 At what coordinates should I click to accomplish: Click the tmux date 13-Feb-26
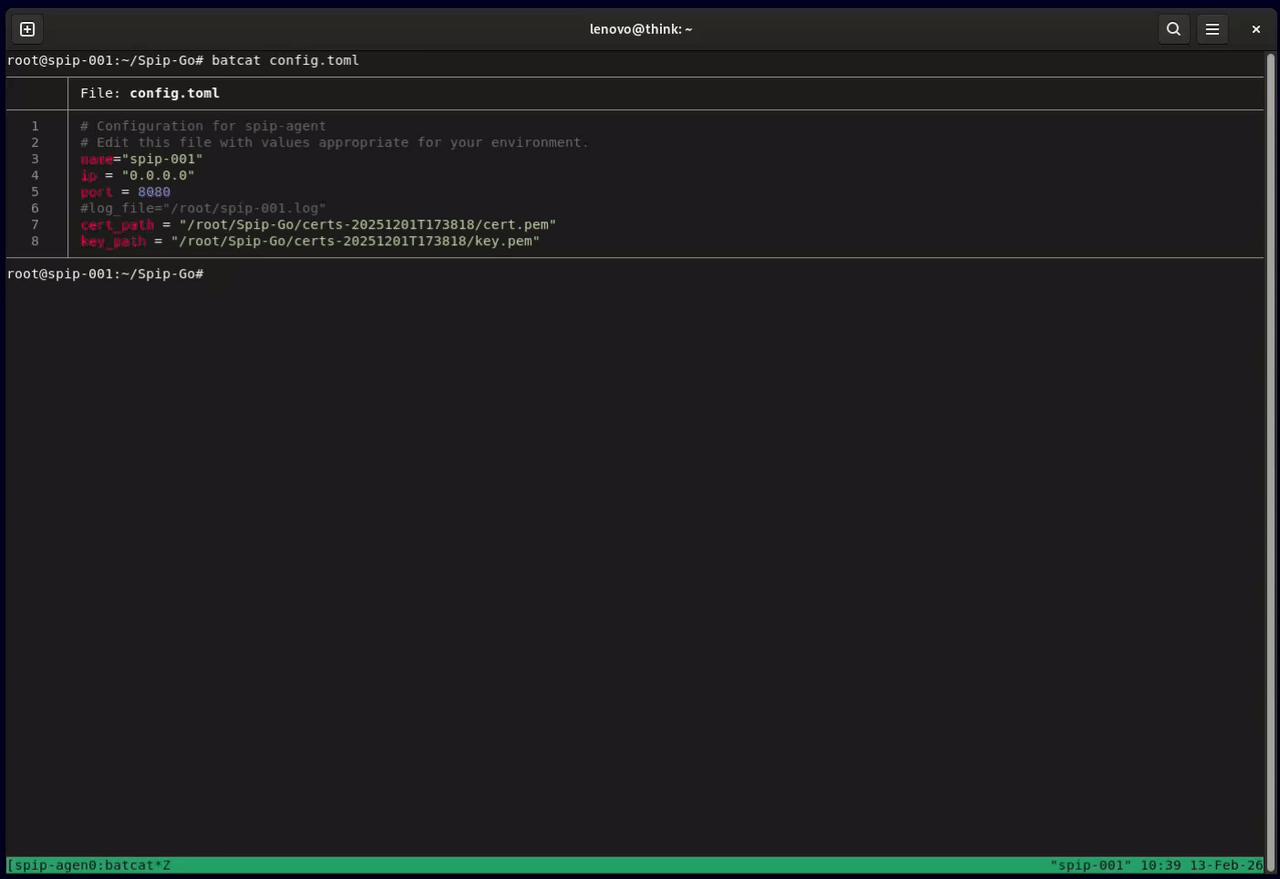coord(1226,865)
